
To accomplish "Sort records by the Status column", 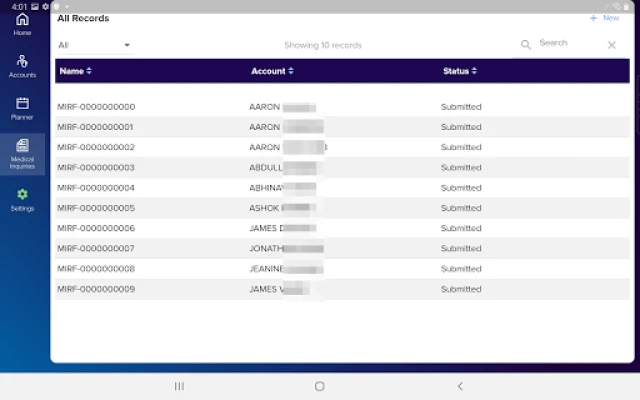I will [x=460, y=71].
